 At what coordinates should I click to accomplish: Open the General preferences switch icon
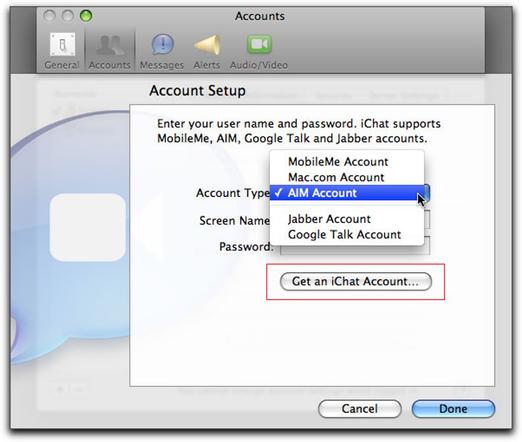[62, 44]
